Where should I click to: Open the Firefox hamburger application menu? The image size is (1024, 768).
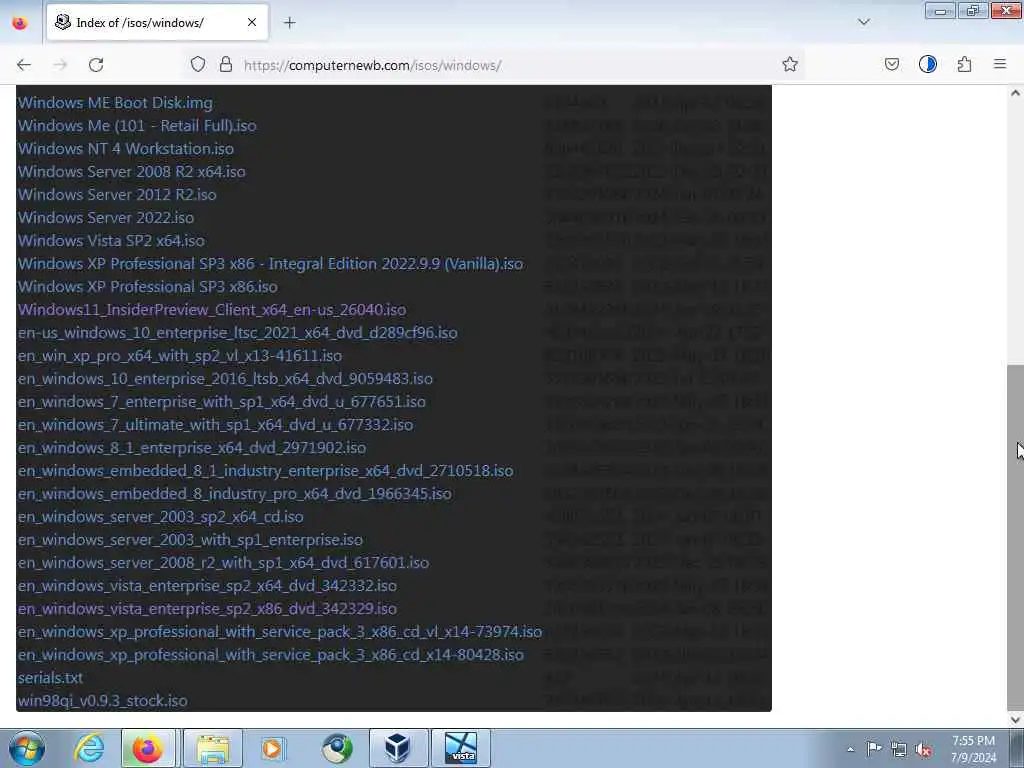(1000, 64)
